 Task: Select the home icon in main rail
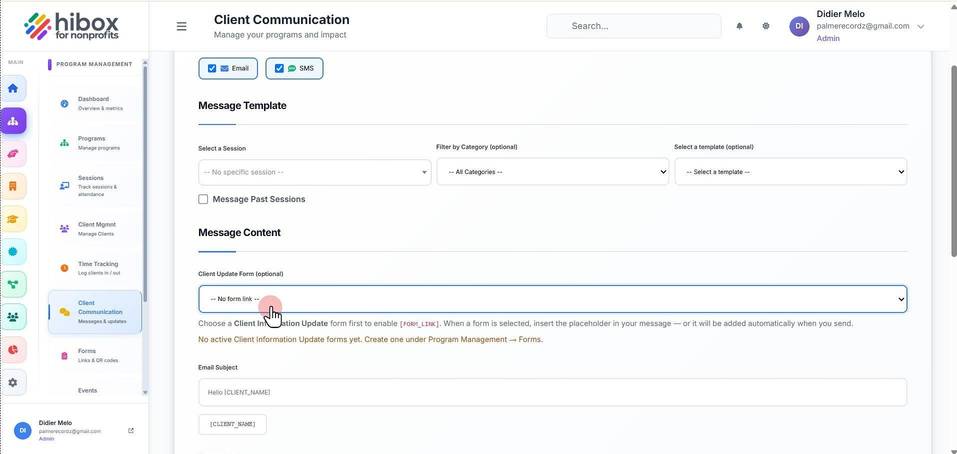point(13,88)
